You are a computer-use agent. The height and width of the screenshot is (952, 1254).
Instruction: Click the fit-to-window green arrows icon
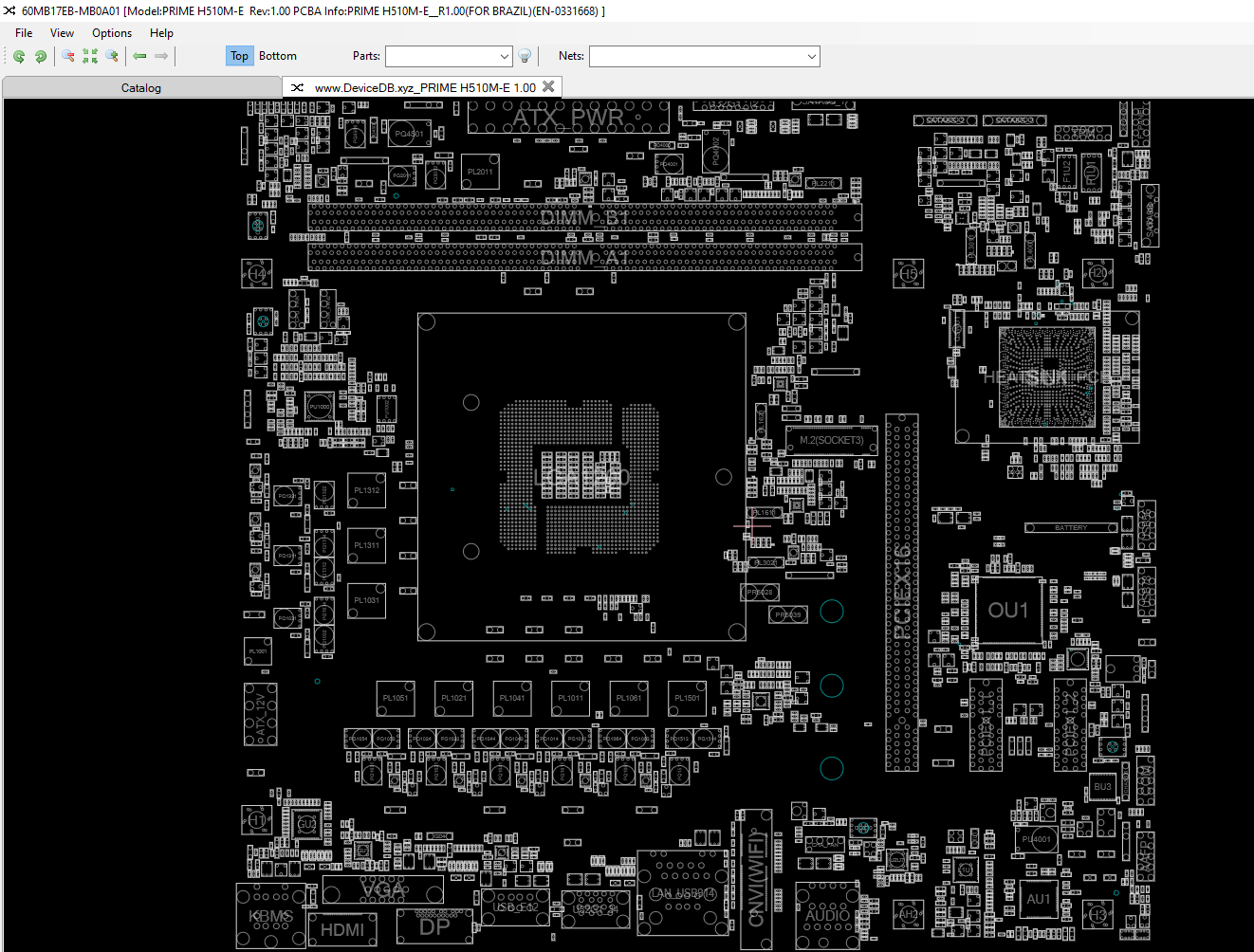pyautogui.click(x=90, y=56)
